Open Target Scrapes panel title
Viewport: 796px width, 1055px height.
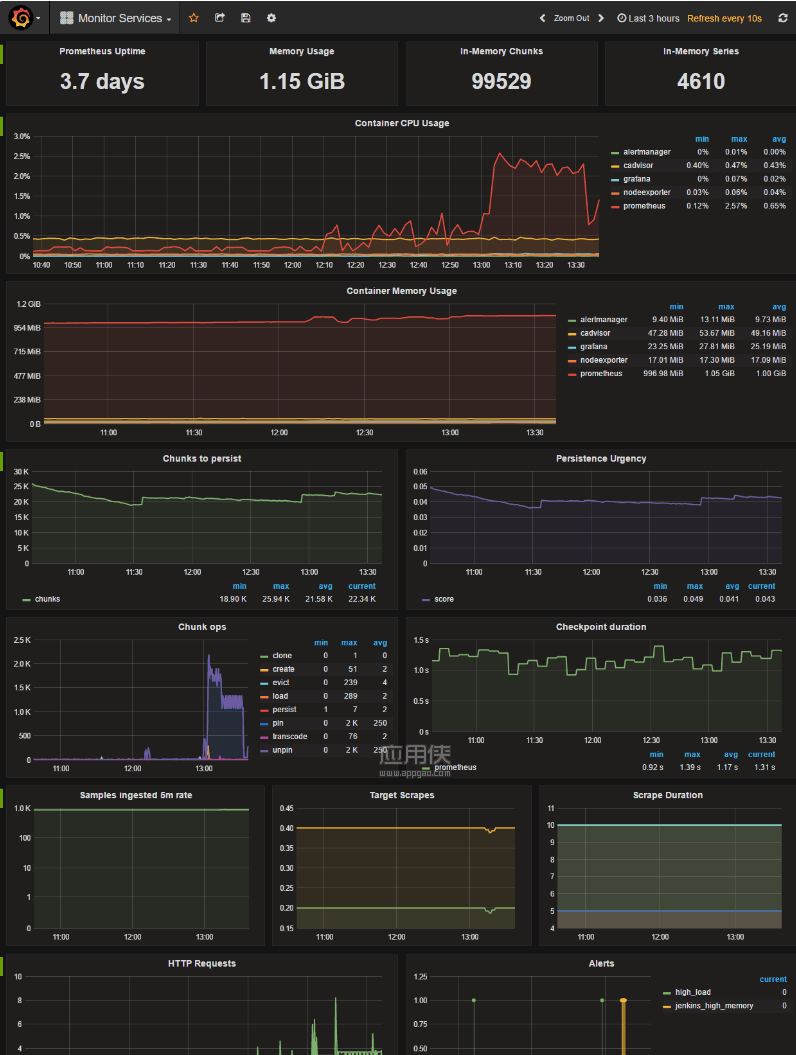[x=402, y=795]
